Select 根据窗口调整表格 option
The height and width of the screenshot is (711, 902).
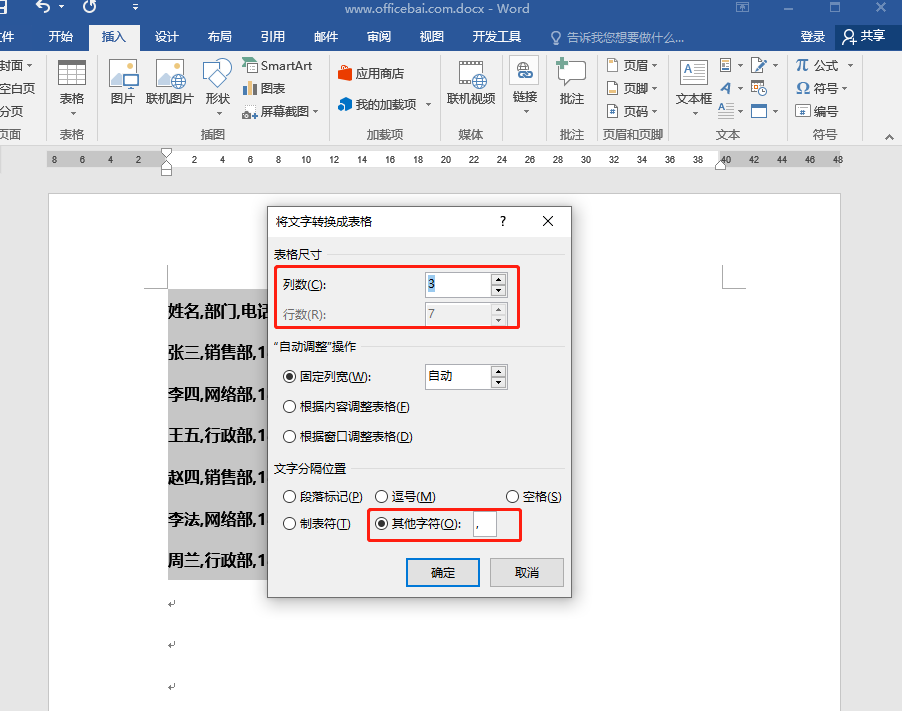click(x=348, y=437)
